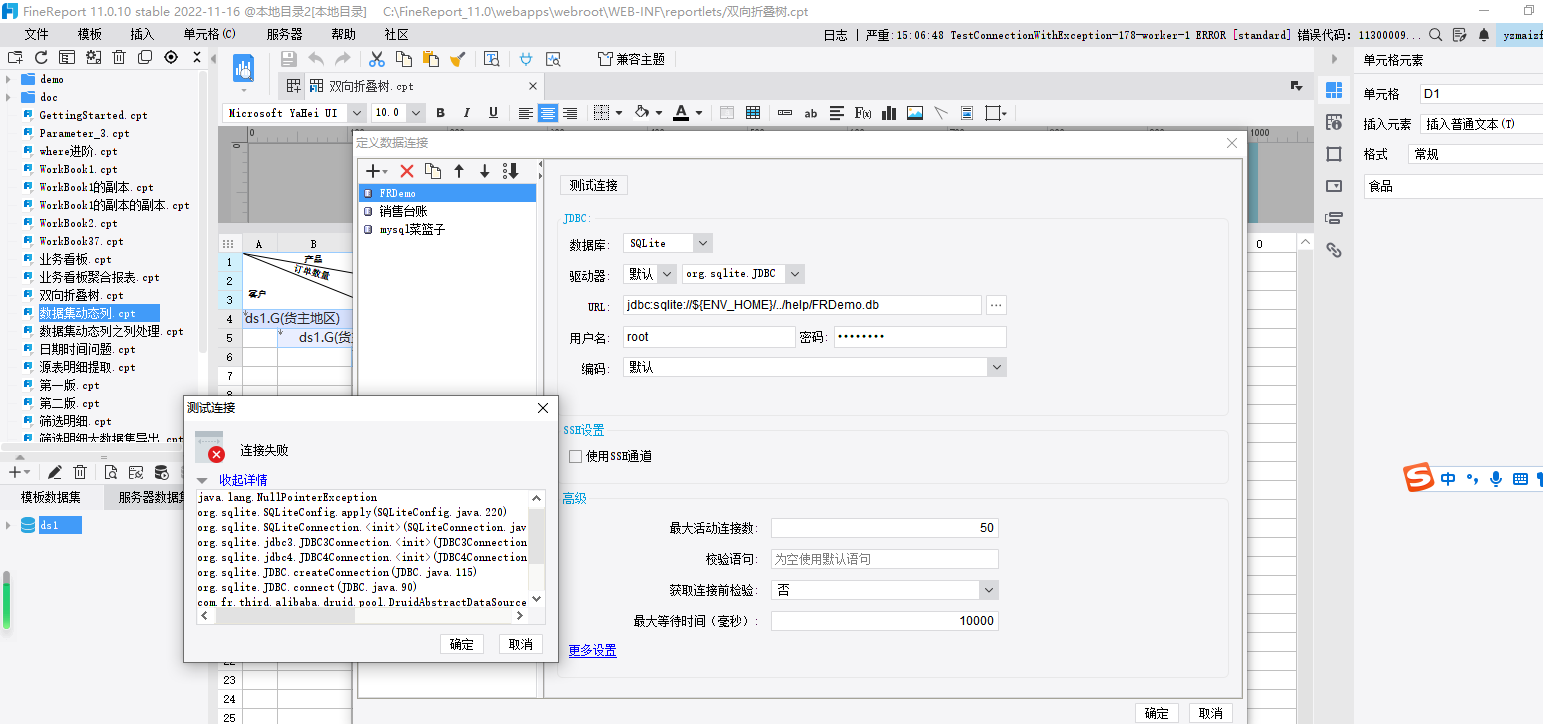Select mysql菜篮子 connection in list

click(x=412, y=229)
